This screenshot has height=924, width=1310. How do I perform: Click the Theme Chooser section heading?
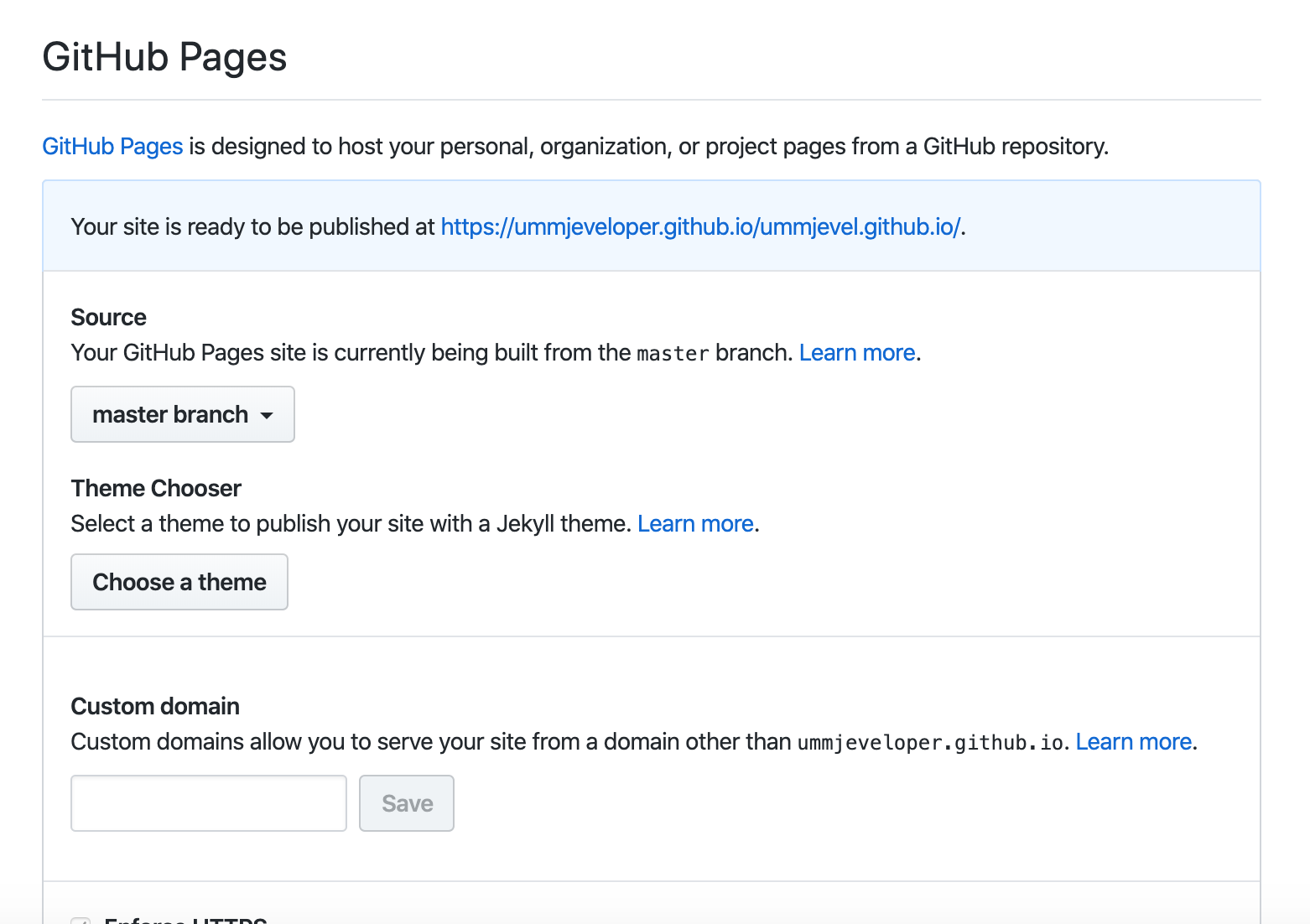156,489
